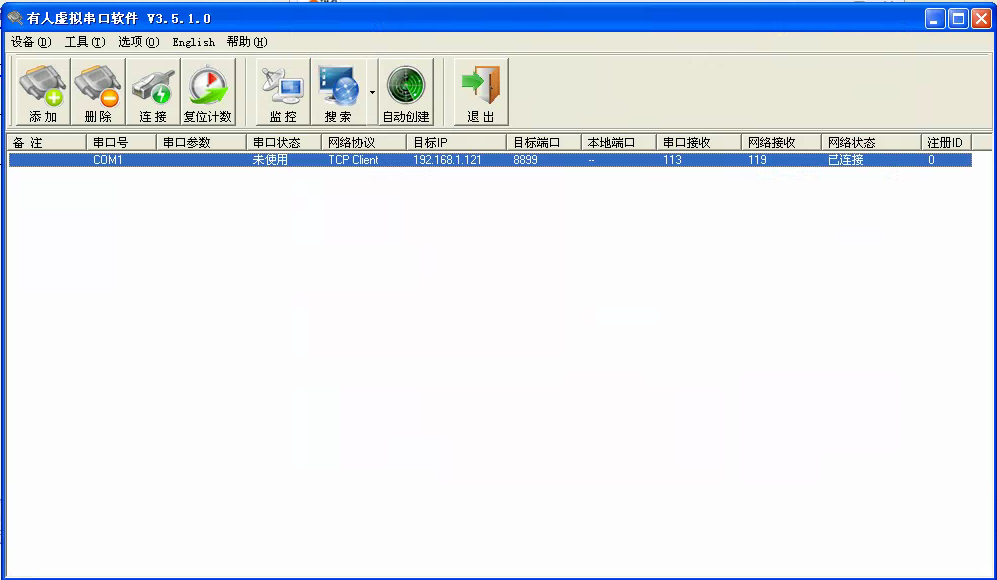This screenshot has height=580, width=997.
Task: Click the 串口状态 column header
Action: (x=284, y=142)
